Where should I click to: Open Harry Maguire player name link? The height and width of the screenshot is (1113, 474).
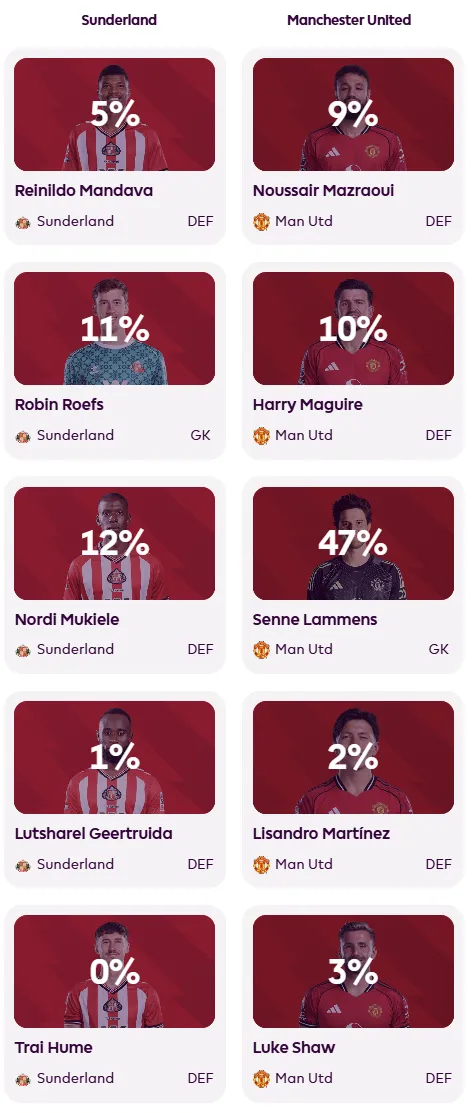[307, 405]
